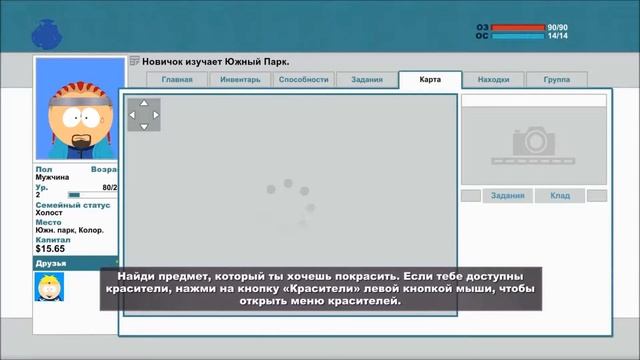Click the Мужчина gender value
The width and height of the screenshot is (640, 360).
coord(52,177)
